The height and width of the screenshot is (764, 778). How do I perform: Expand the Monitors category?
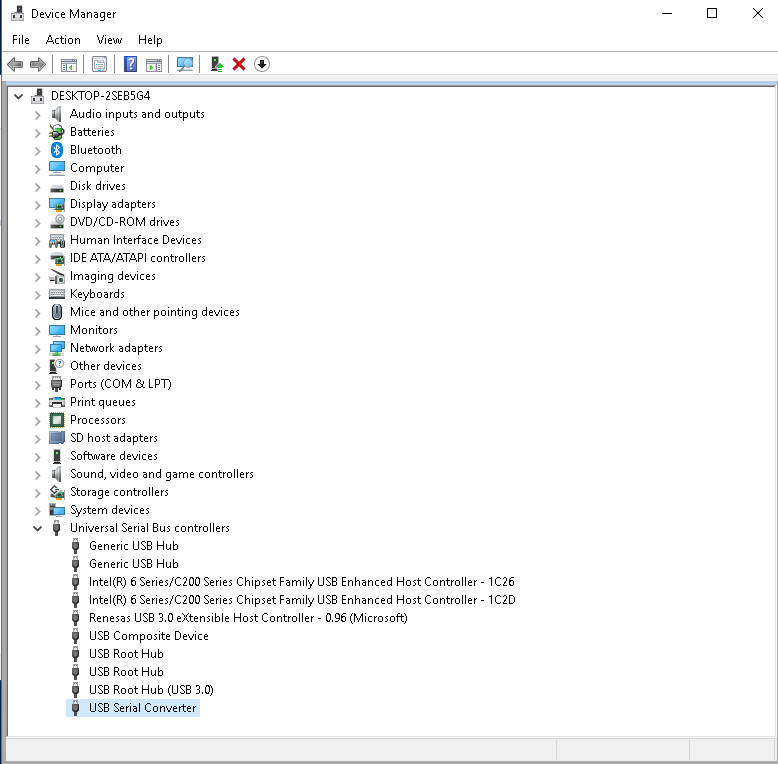coord(38,330)
